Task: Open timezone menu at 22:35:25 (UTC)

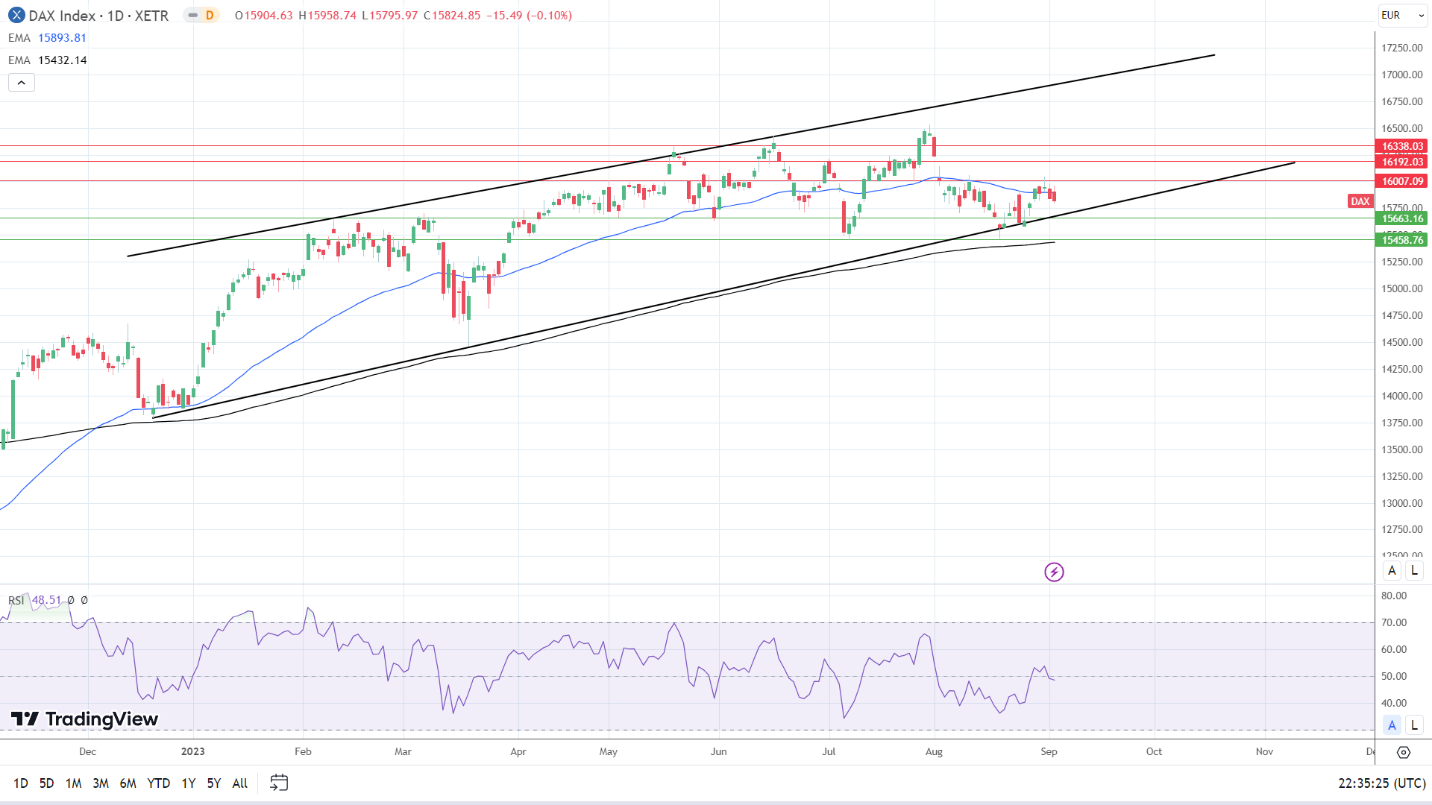Action: [1383, 783]
